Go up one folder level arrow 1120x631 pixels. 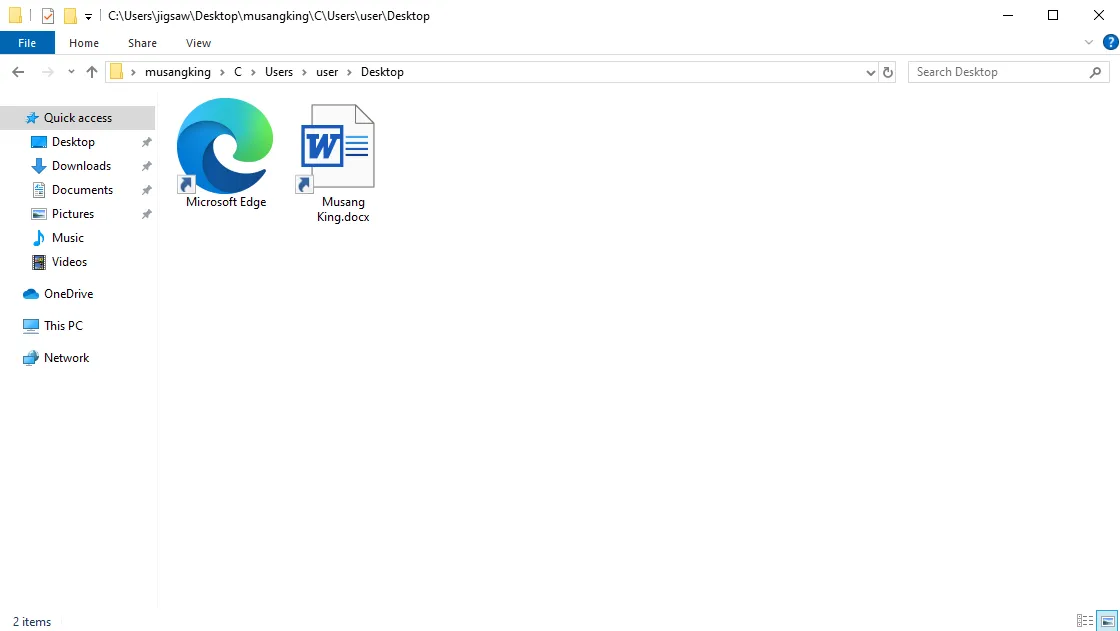(91, 72)
